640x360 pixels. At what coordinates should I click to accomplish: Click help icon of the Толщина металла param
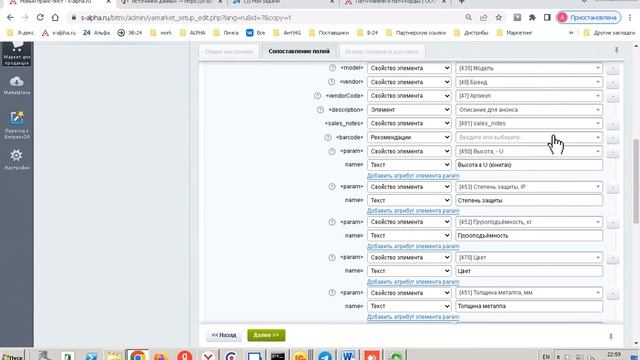click(332, 293)
